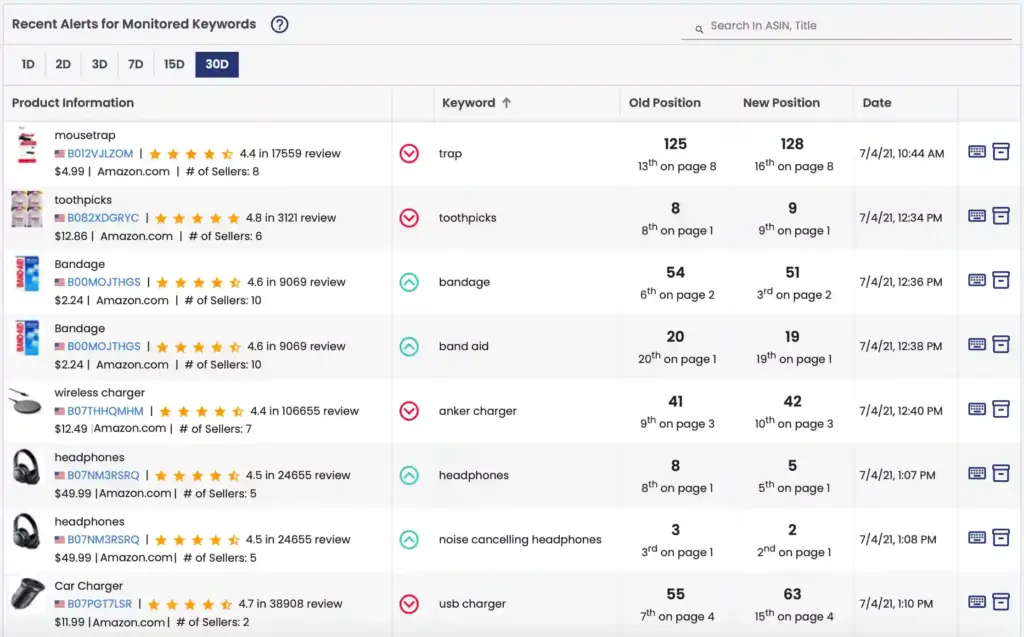Switch to the 3D filter tab
Image resolution: width=1024 pixels, height=637 pixels.
click(99, 63)
